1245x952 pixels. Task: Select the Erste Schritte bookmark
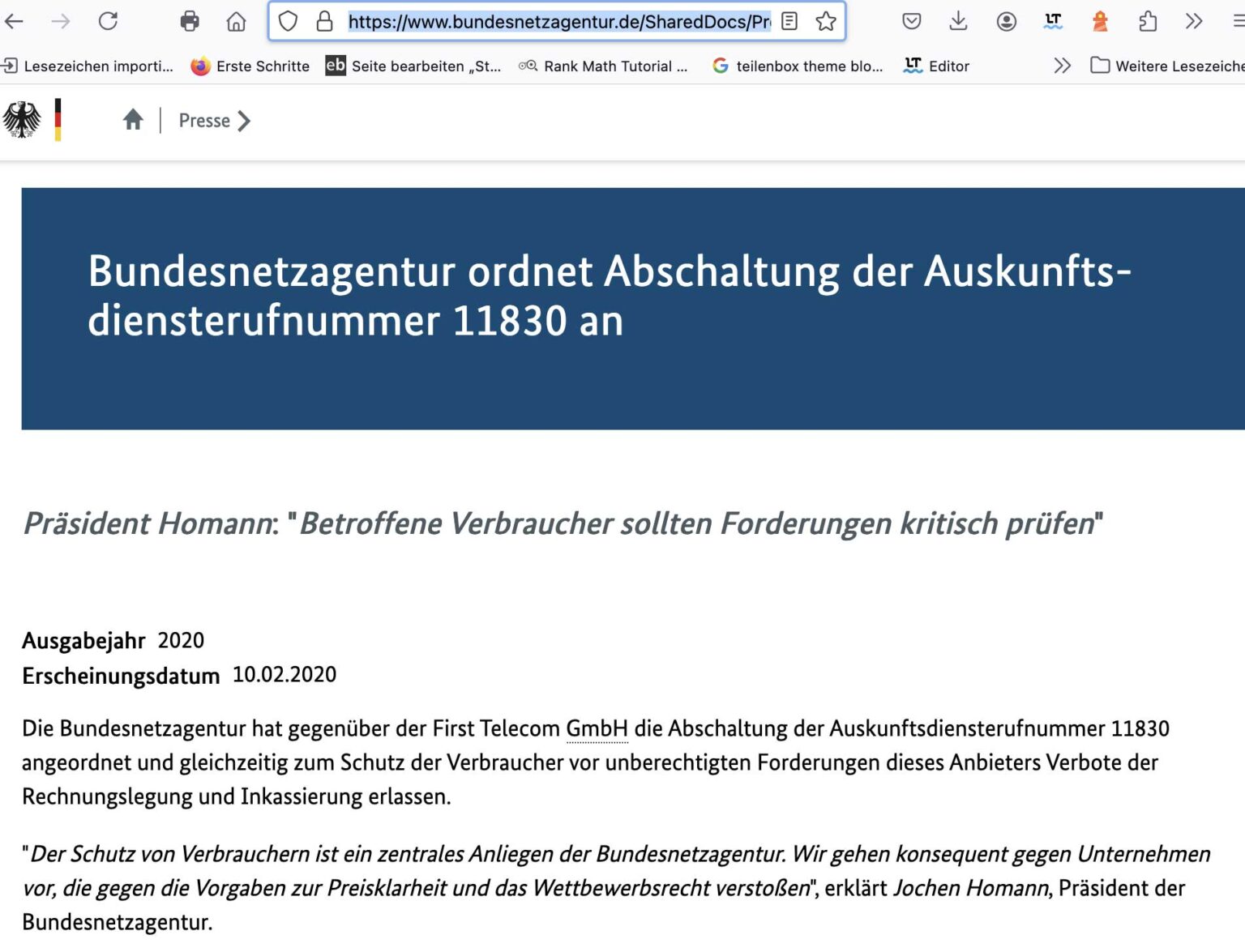(x=250, y=66)
